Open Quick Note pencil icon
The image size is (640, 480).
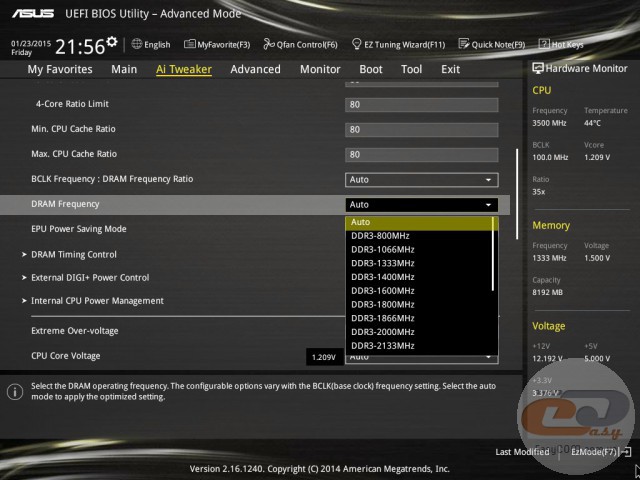pos(464,44)
